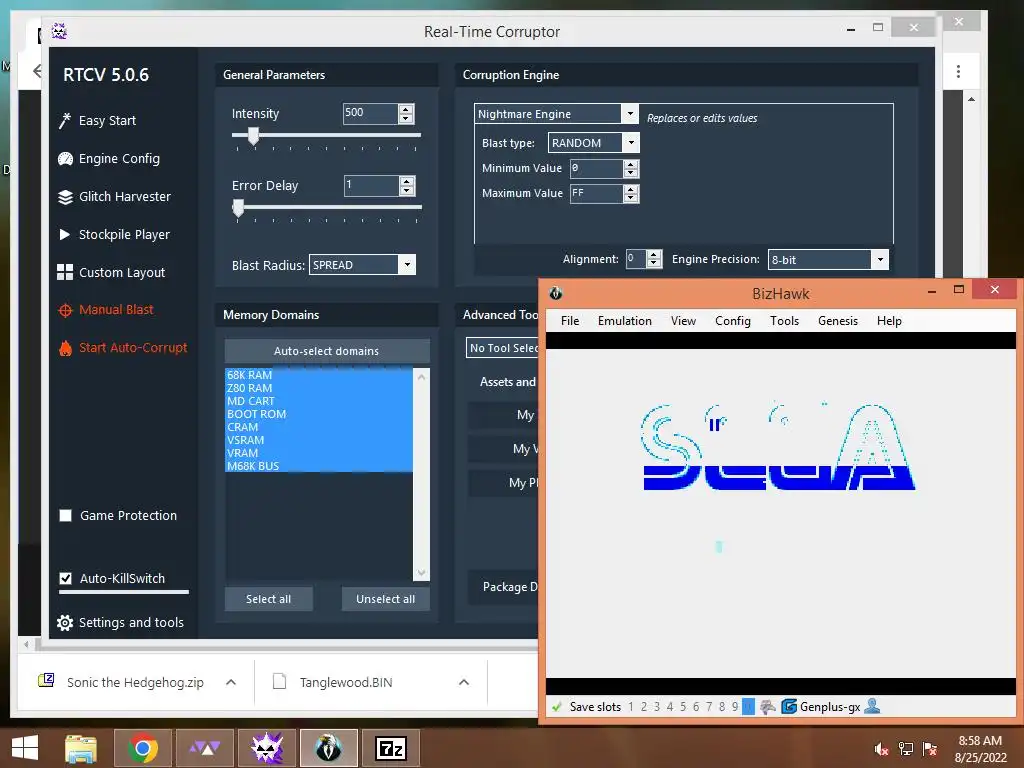1024x768 pixels.
Task: Click the controller icon in BizHawk status bar
Action: tap(768, 706)
